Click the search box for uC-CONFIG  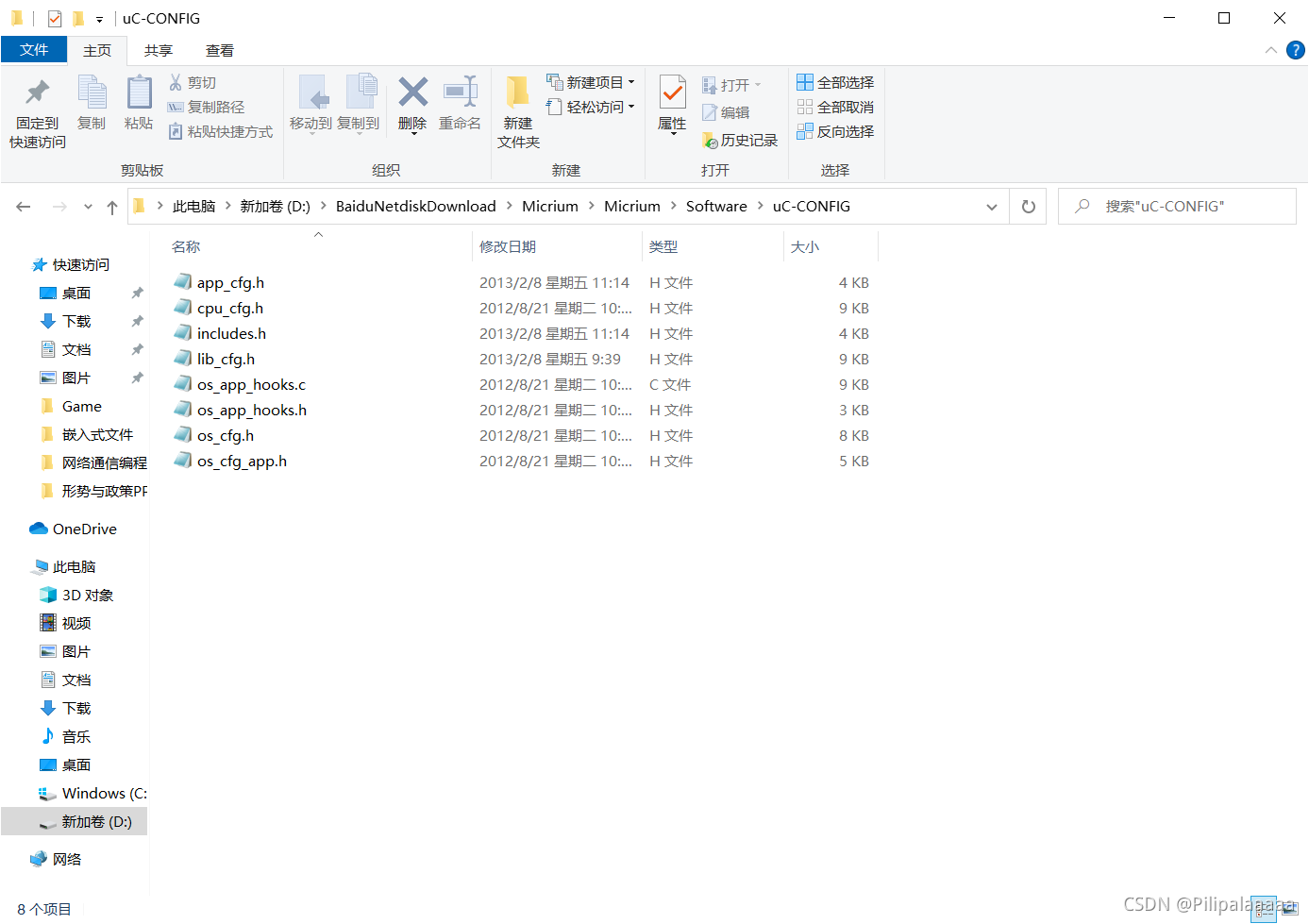click(1177, 207)
